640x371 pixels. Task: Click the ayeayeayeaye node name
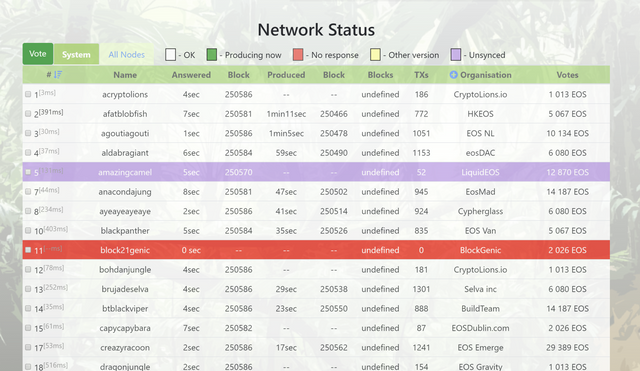tap(125, 211)
